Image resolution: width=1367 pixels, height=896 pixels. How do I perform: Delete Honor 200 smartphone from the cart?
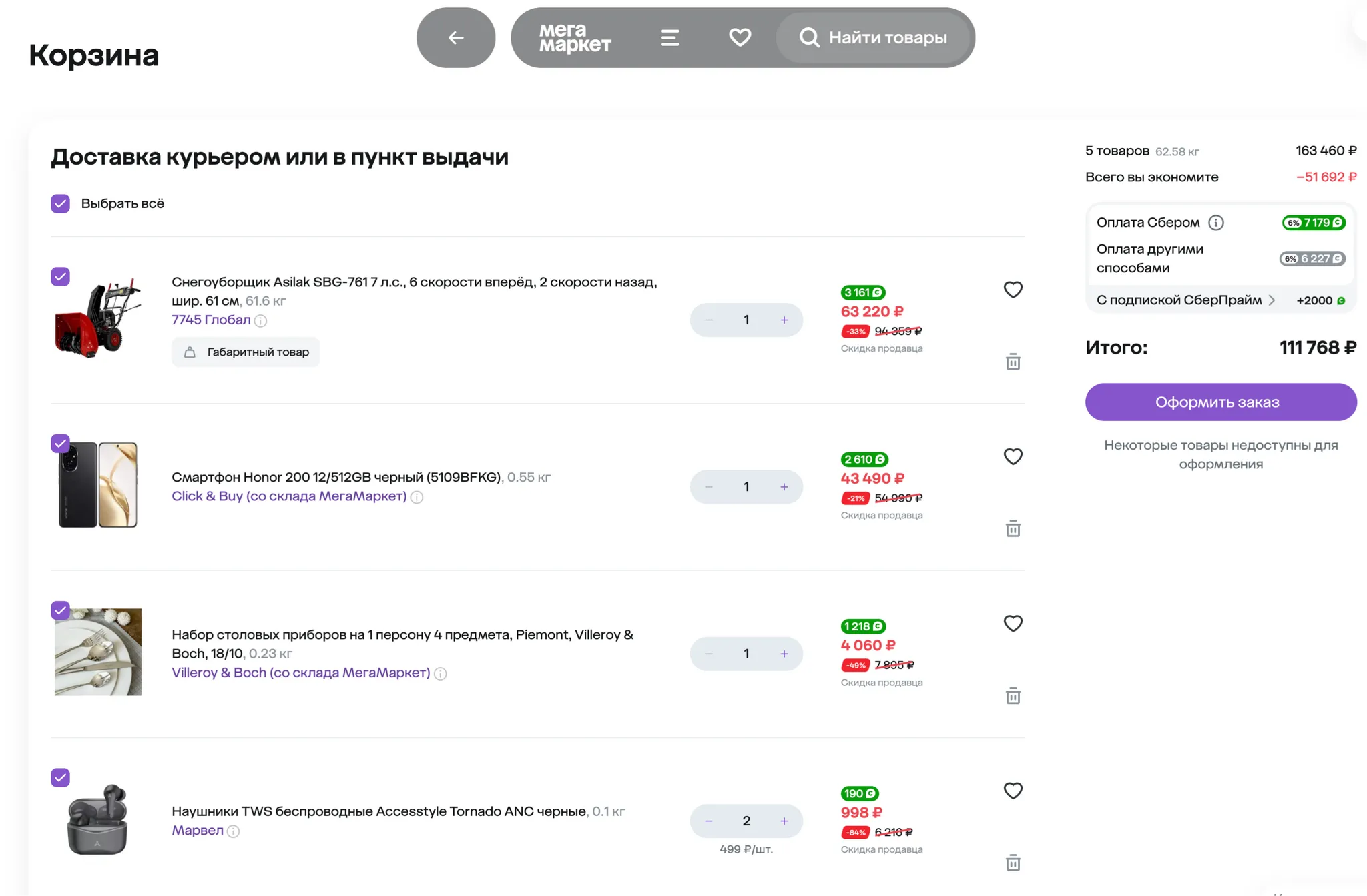click(x=1013, y=528)
